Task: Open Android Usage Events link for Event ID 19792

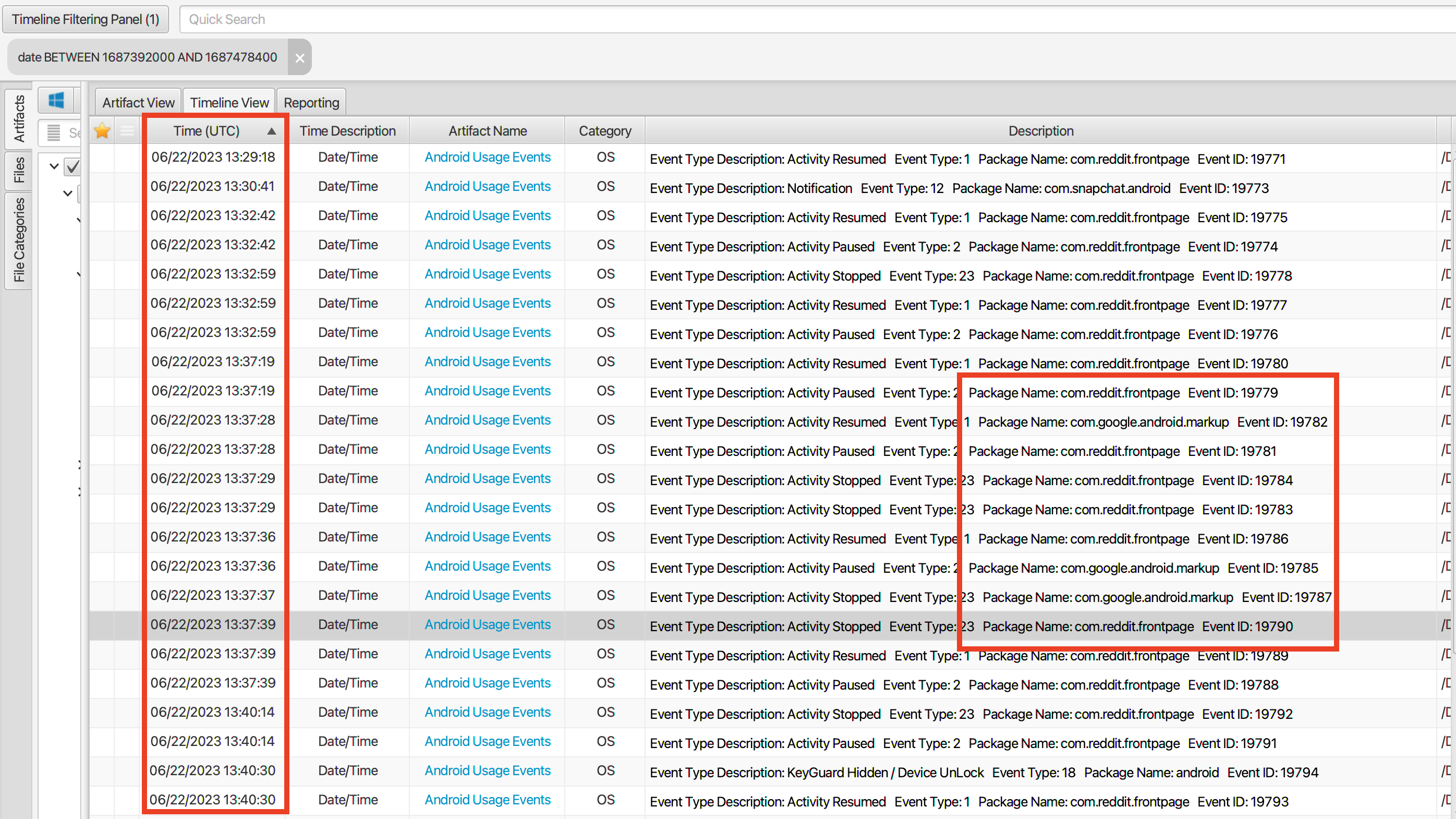Action: (x=487, y=712)
